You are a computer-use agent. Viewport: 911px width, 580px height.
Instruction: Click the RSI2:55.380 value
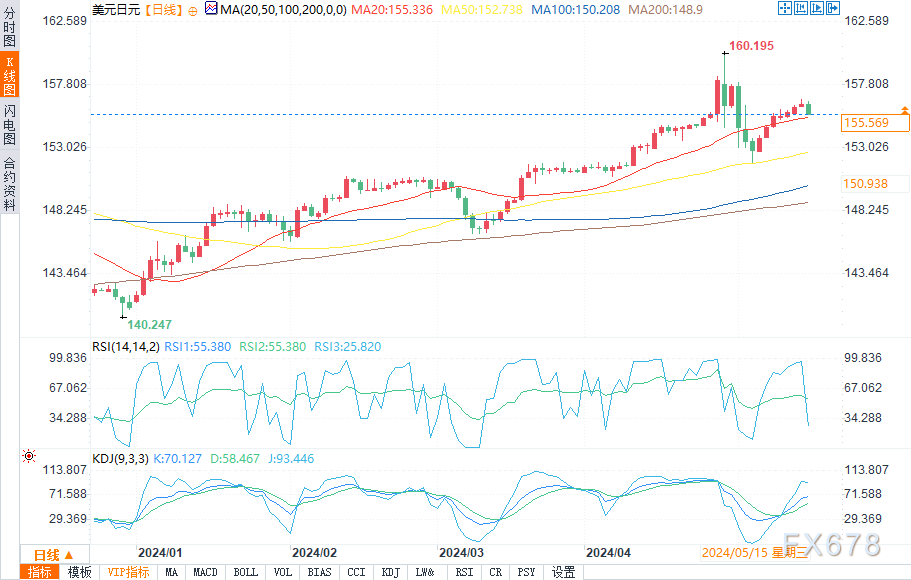(x=272, y=347)
